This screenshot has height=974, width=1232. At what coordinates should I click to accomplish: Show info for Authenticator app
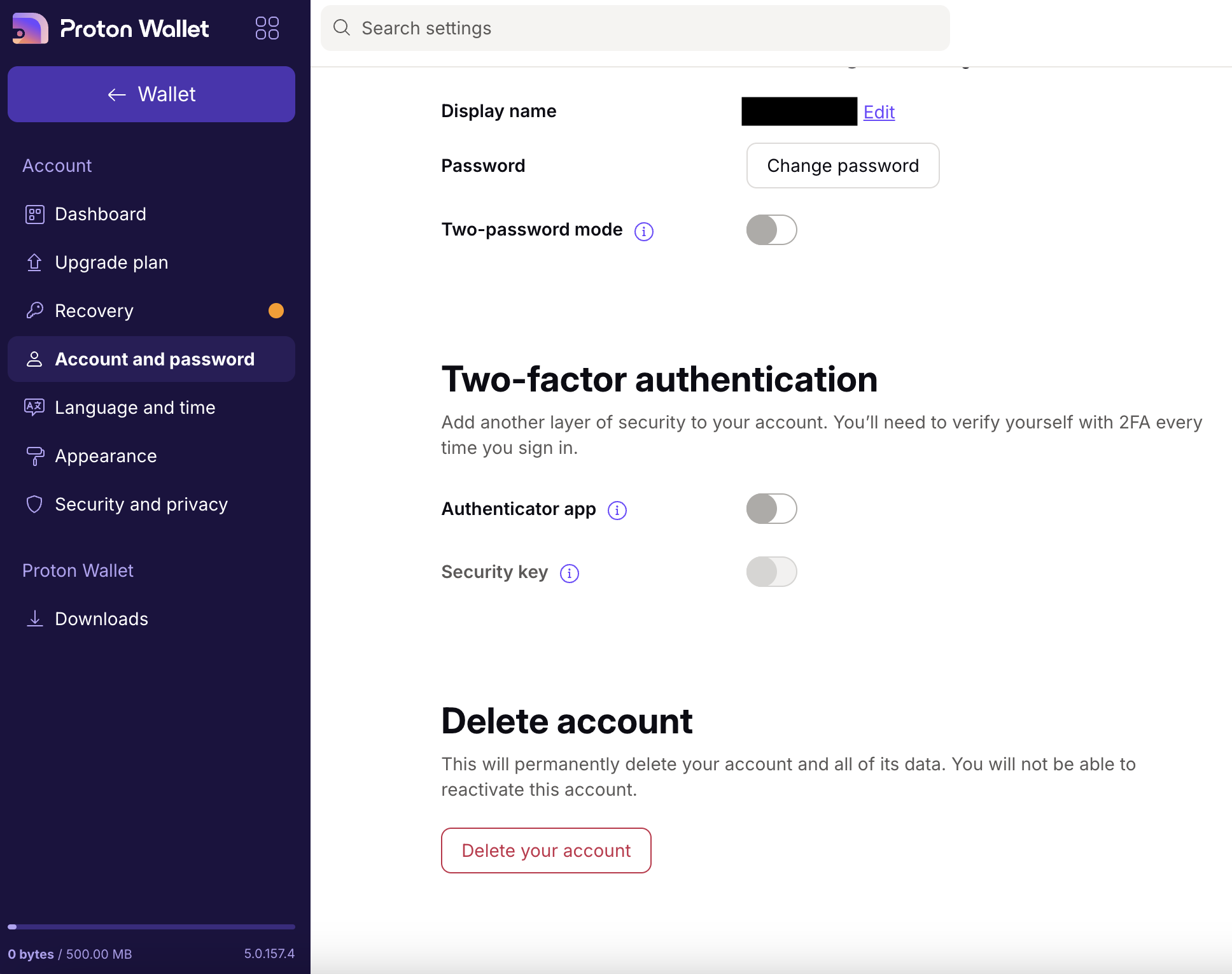[x=617, y=511]
